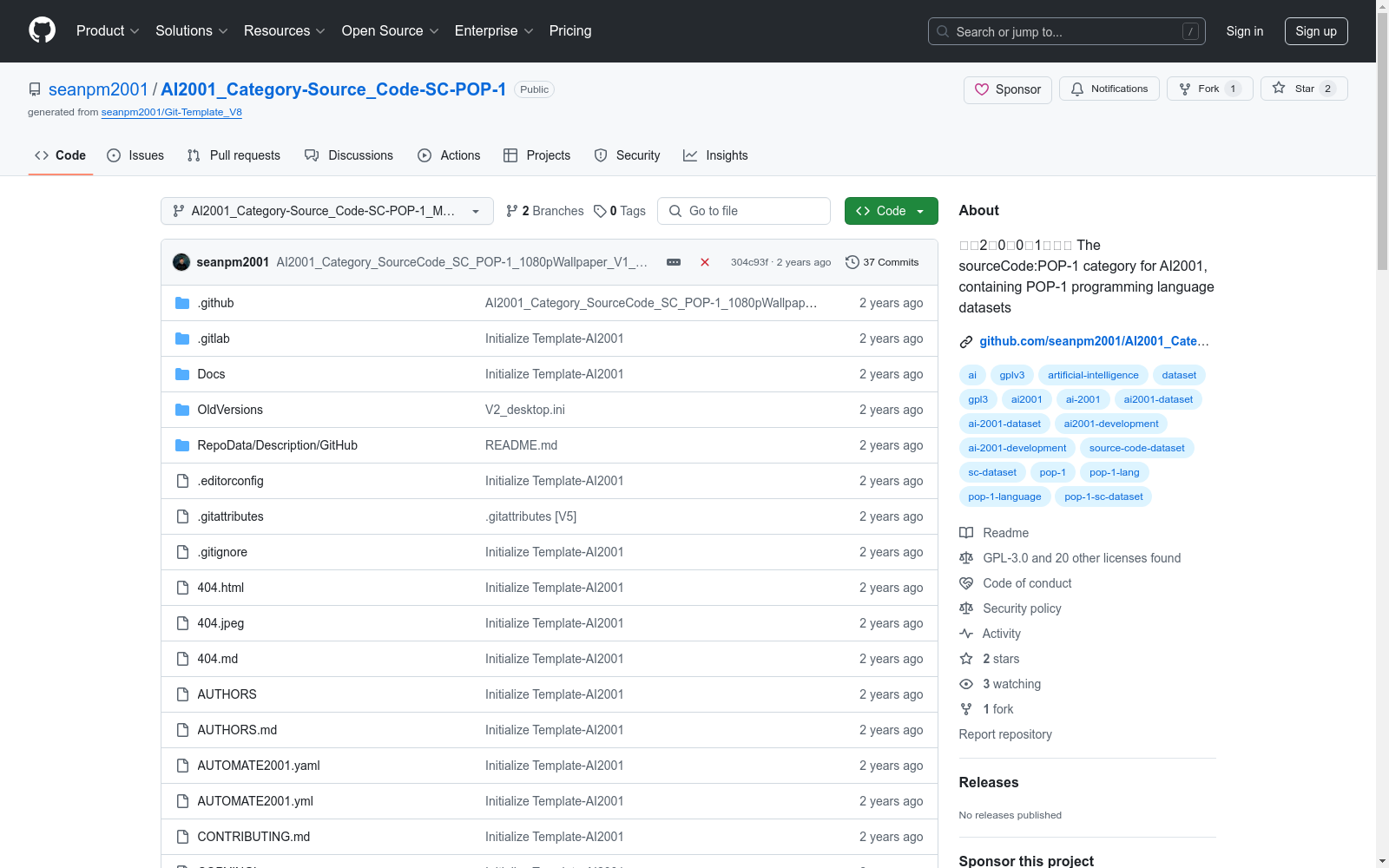1389x868 pixels.
Task: Click the .gitignore file icon
Action: [182, 552]
